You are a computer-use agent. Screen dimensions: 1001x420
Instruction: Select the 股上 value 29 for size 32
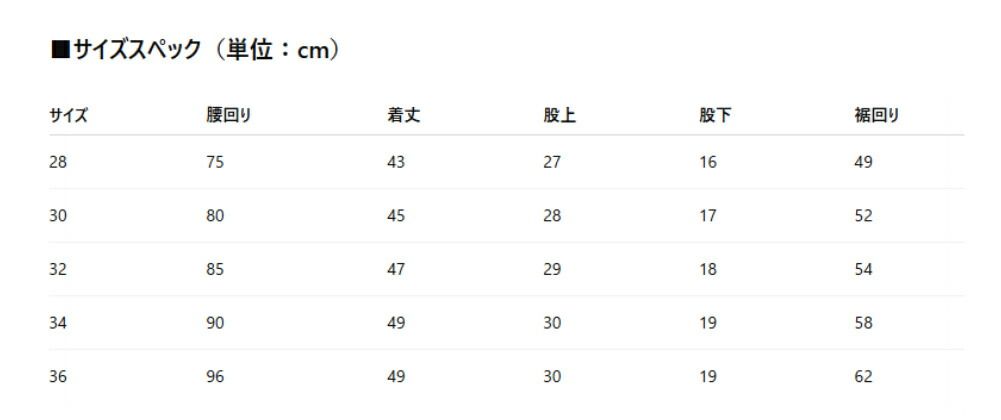coord(552,269)
